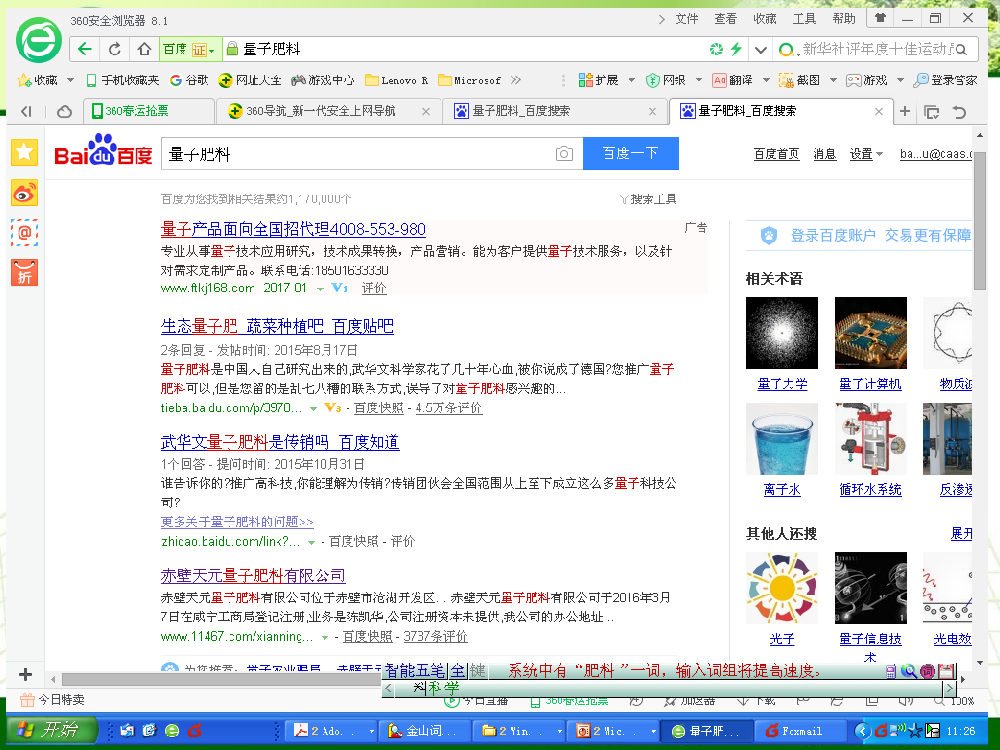Launch Foxmail from the quick launch icons

[195, 731]
